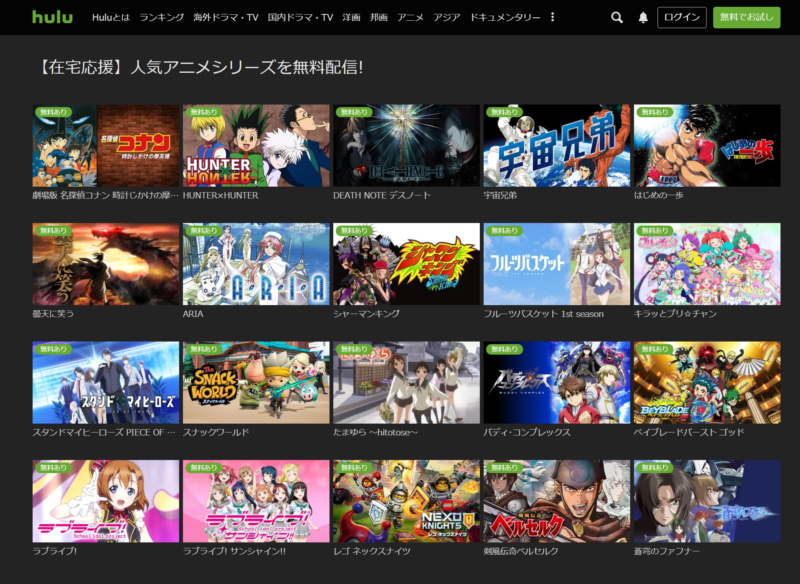
Task: Open the 名探偵コナン movie thumbnail
Action: (106, 145)
